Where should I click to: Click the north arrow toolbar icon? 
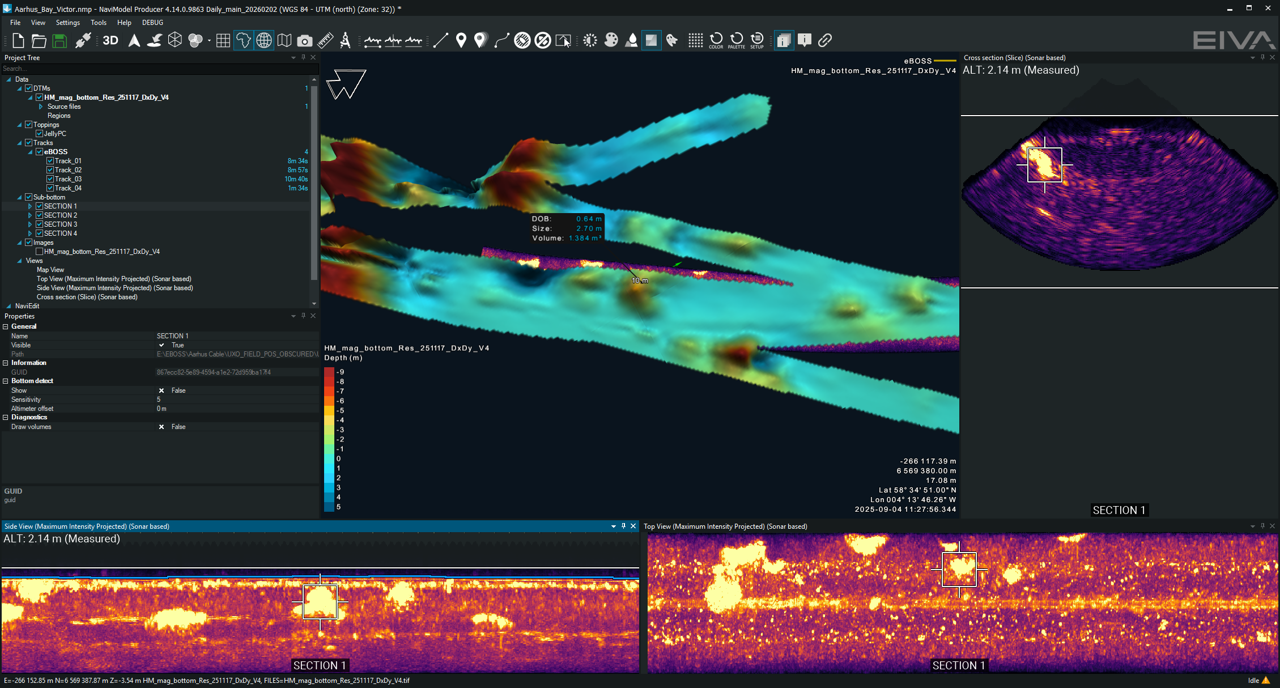134,41
